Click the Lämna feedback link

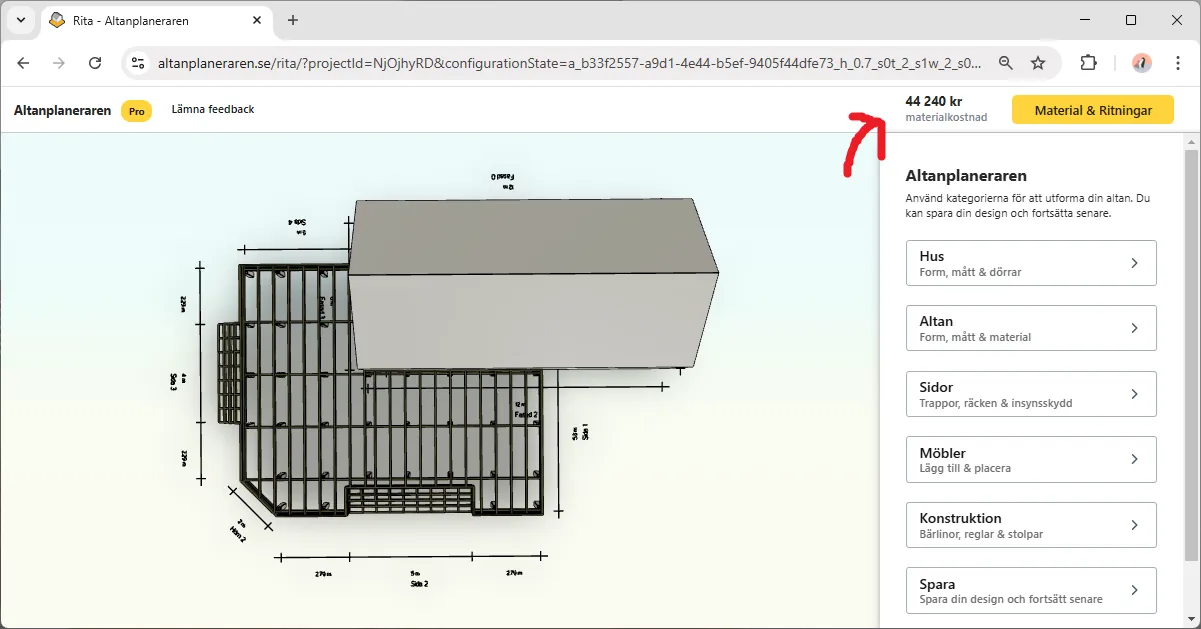tap(213, 109)
